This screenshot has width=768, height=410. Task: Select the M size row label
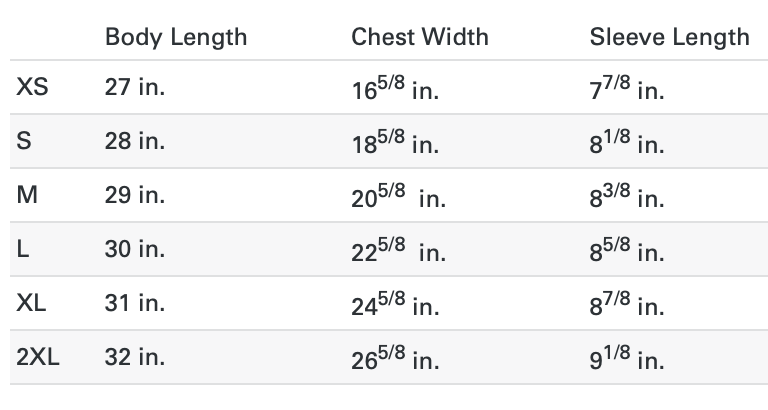click(27, 194)
